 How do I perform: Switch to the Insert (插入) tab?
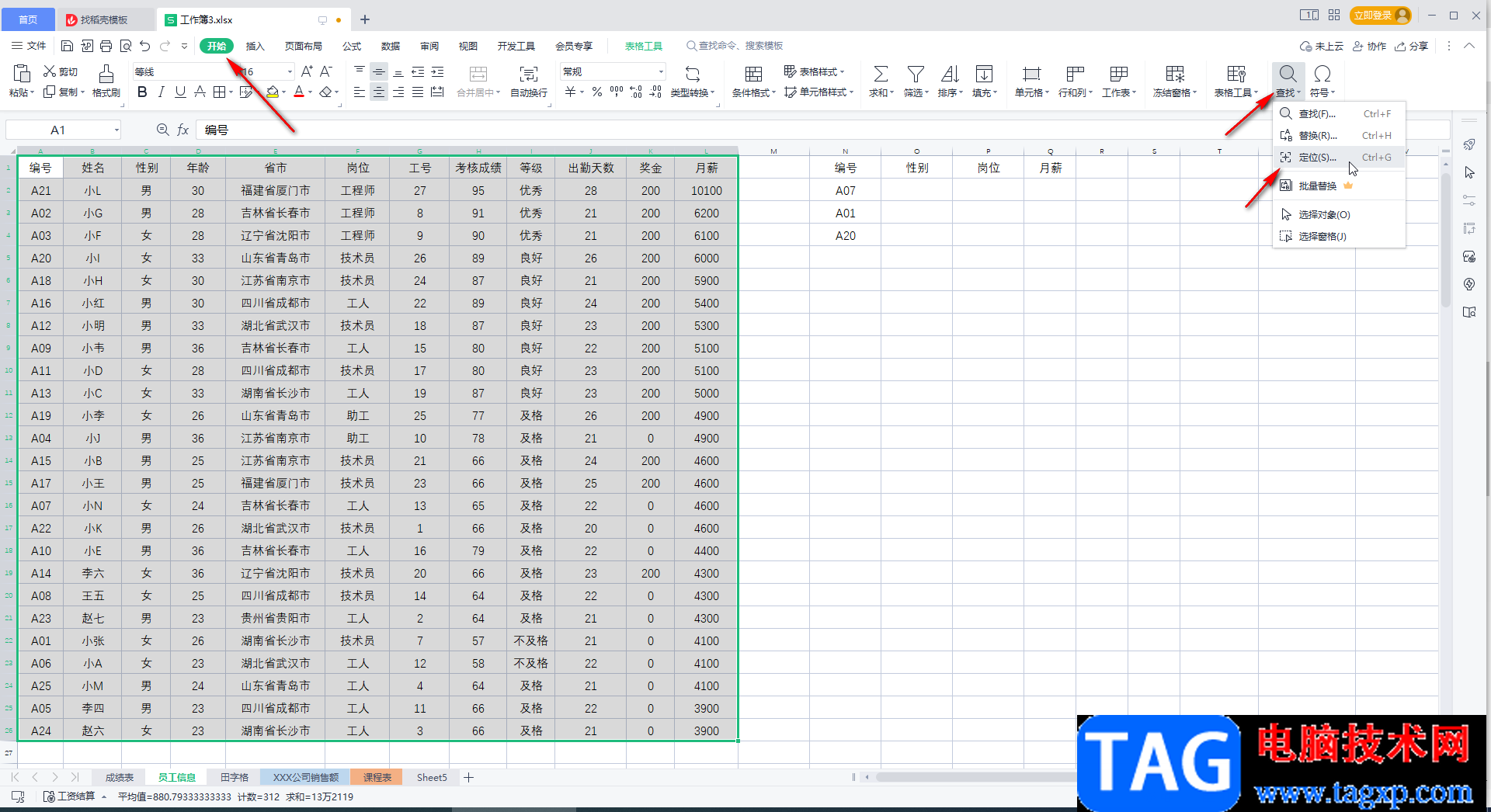coord(255,46)
